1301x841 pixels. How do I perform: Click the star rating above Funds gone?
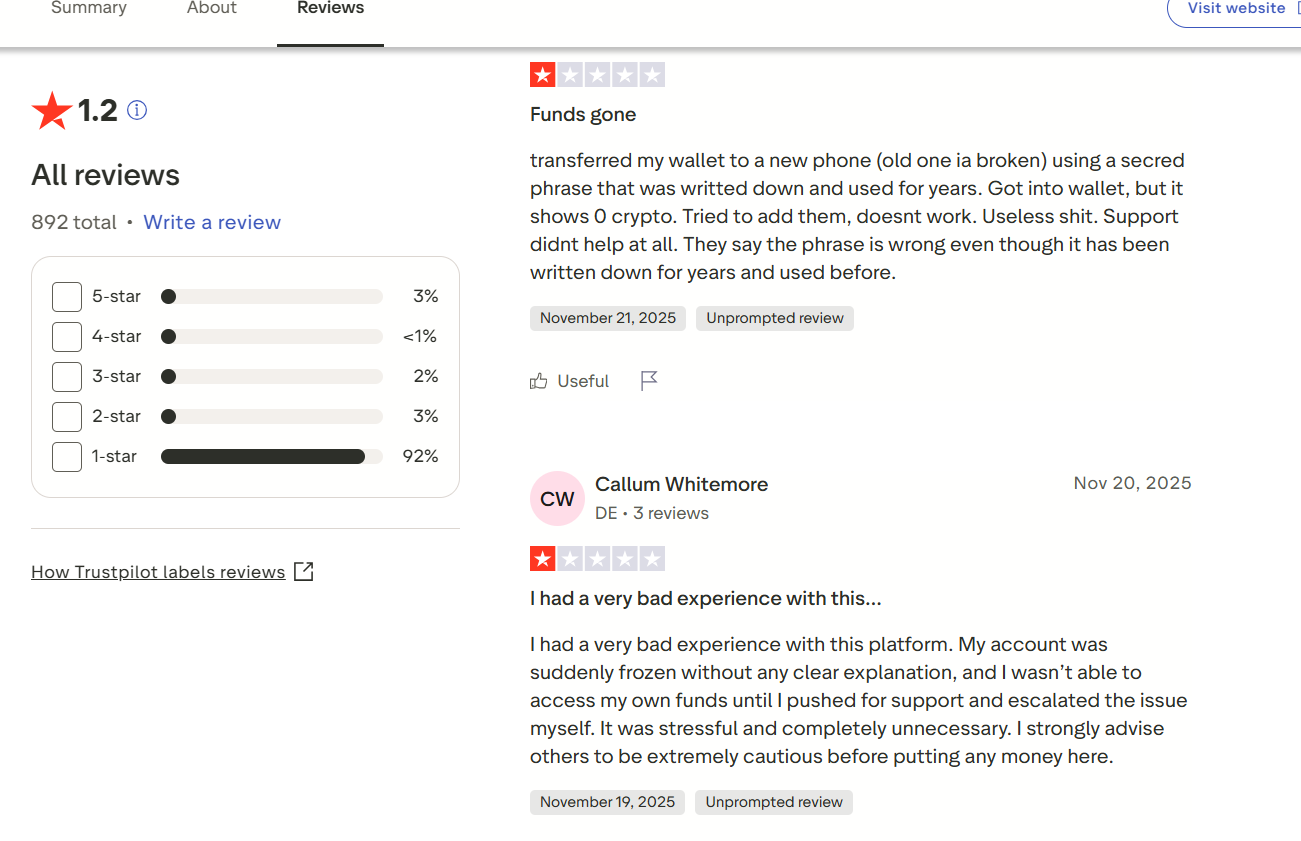point(597,75)
